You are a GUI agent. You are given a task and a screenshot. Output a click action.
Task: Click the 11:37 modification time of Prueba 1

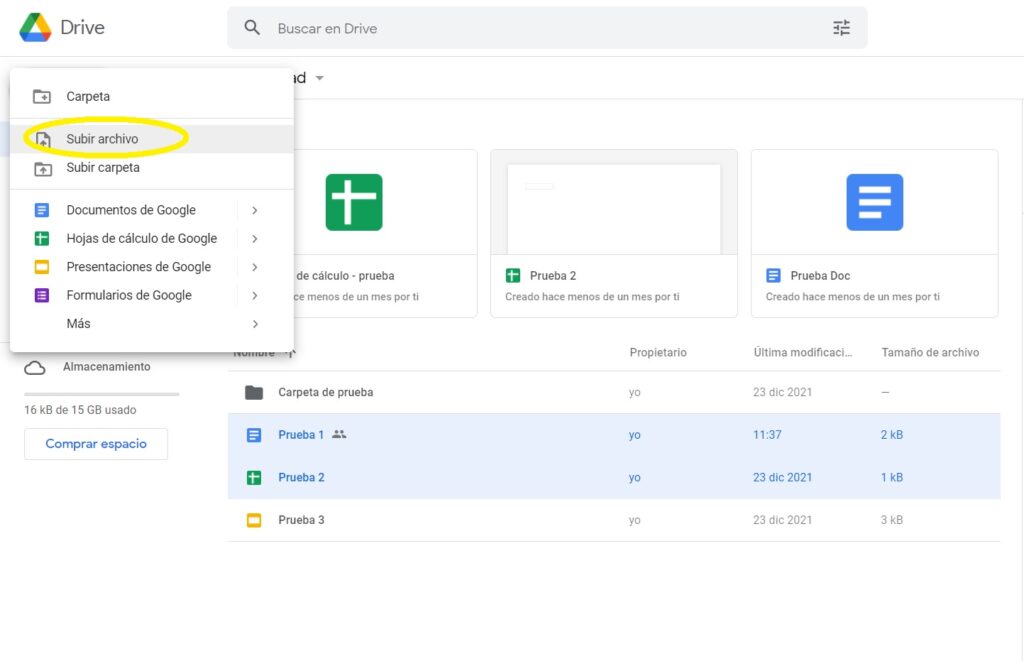pyautogui.click(x=767, y=435)
